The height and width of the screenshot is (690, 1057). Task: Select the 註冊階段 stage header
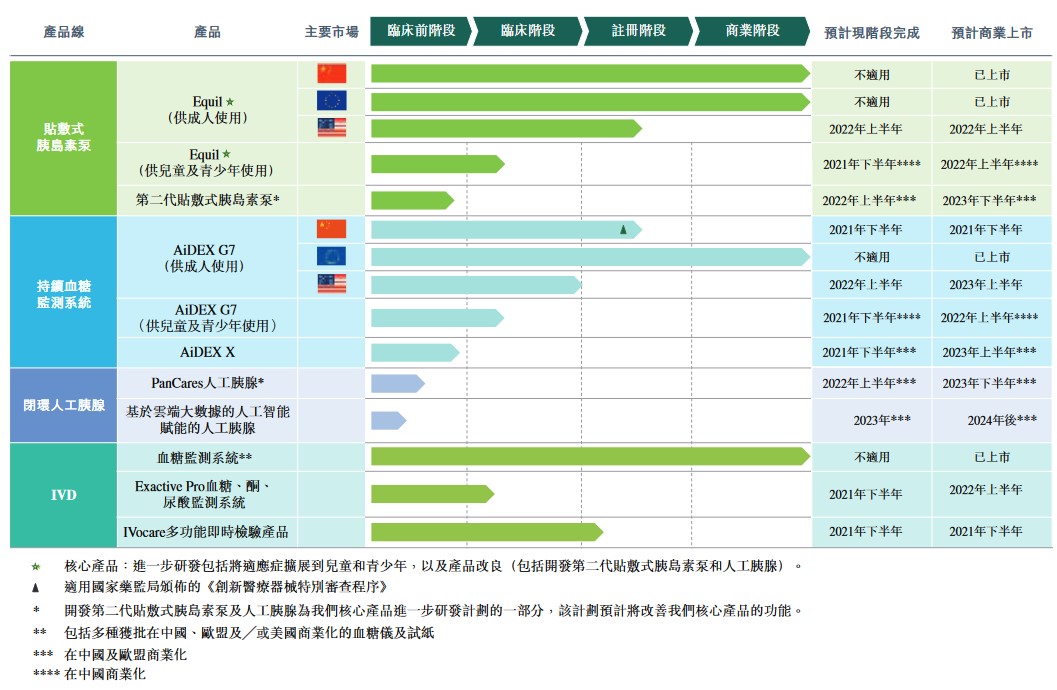point(638,31)
